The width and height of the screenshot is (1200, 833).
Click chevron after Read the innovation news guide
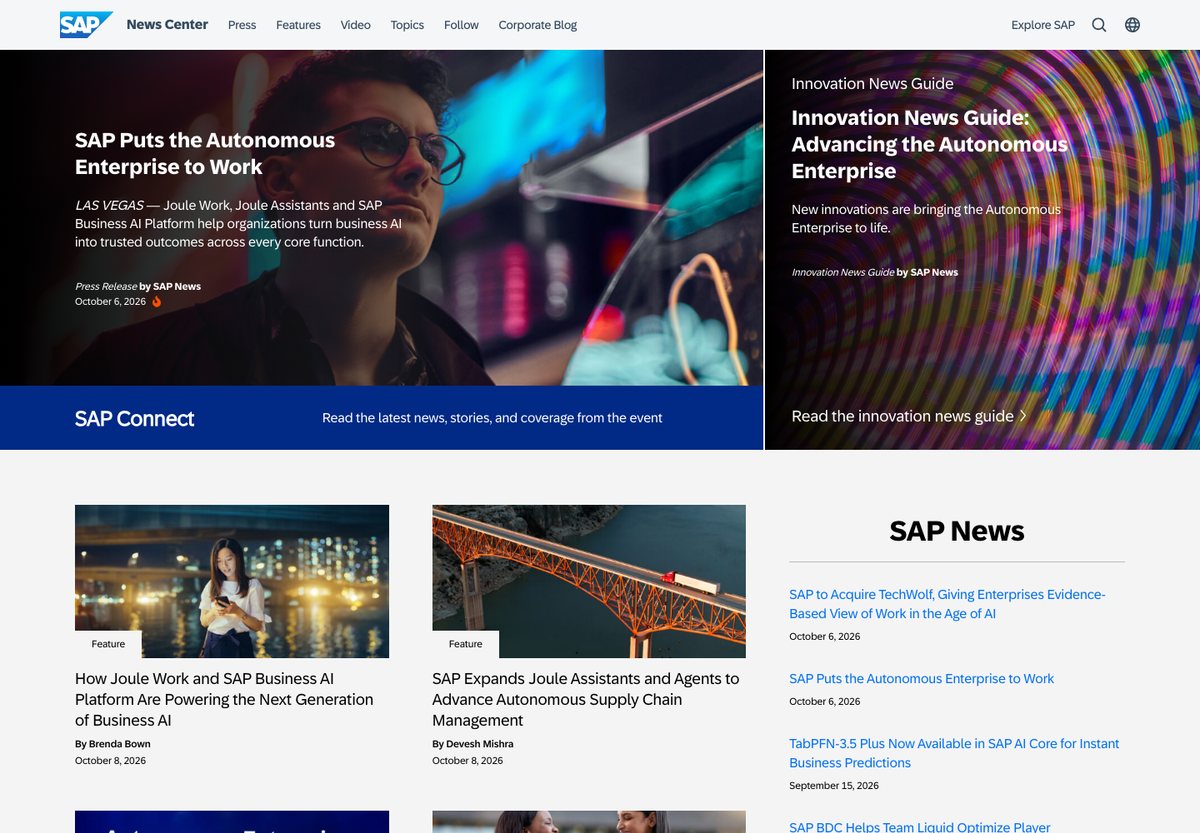coord(1023,416)
